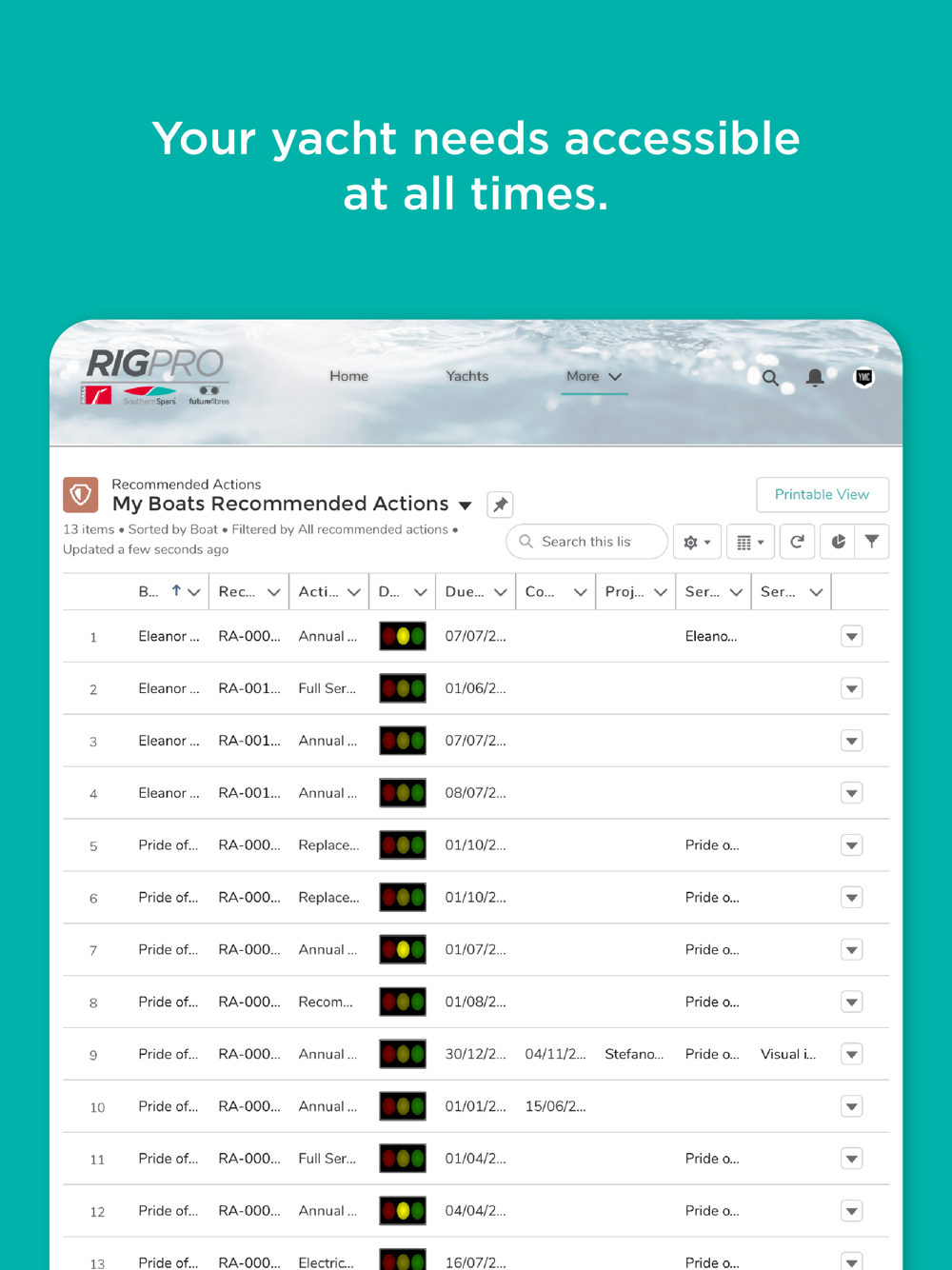The width and height of the screenshot is (952, 1270).
Task: Open the Pride o... service link in row 12
Action: pyautogui.click(x=712, y=1211)
